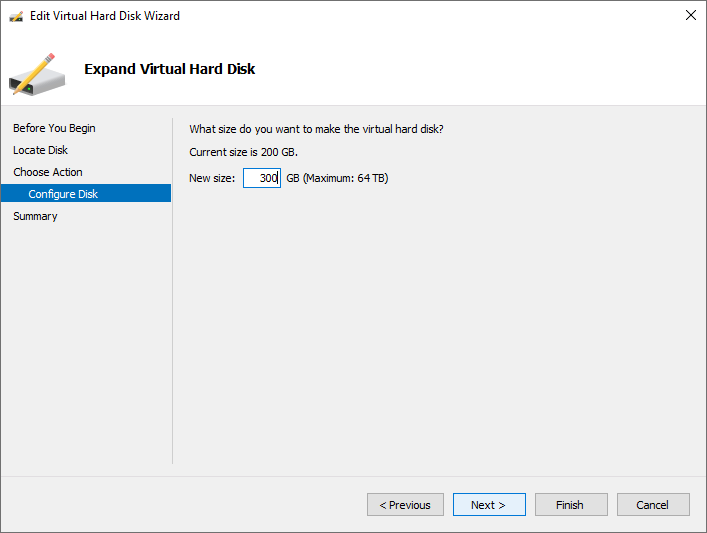Close the Edit Virtual Hard Disk Wizard
The image size is (707, 533).
click(690, 16)
